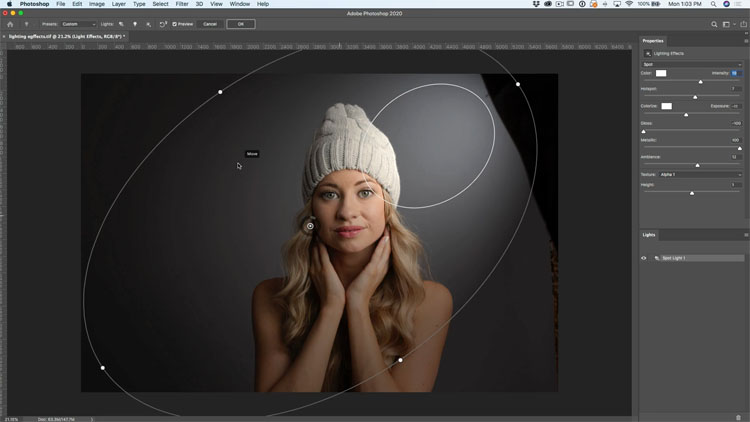Image resolution: width=750 pixels, height=422 pixels.
Task: Open the 1Password menu bar icon
Action: (x=582, y=4)
